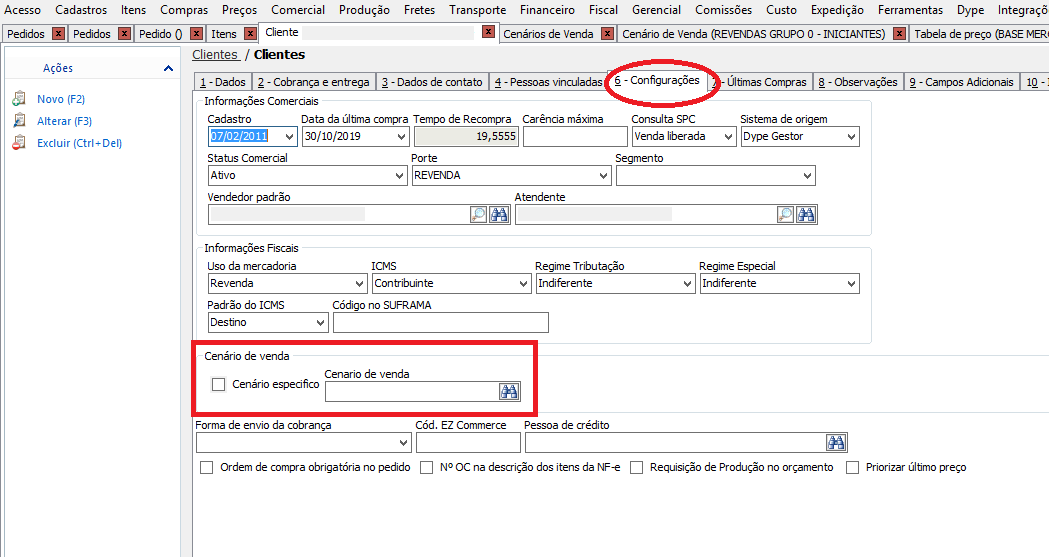Check Requisição de Produção no orçamento
The width and height of the screenshot is (1049, 557).
(636, 467)
